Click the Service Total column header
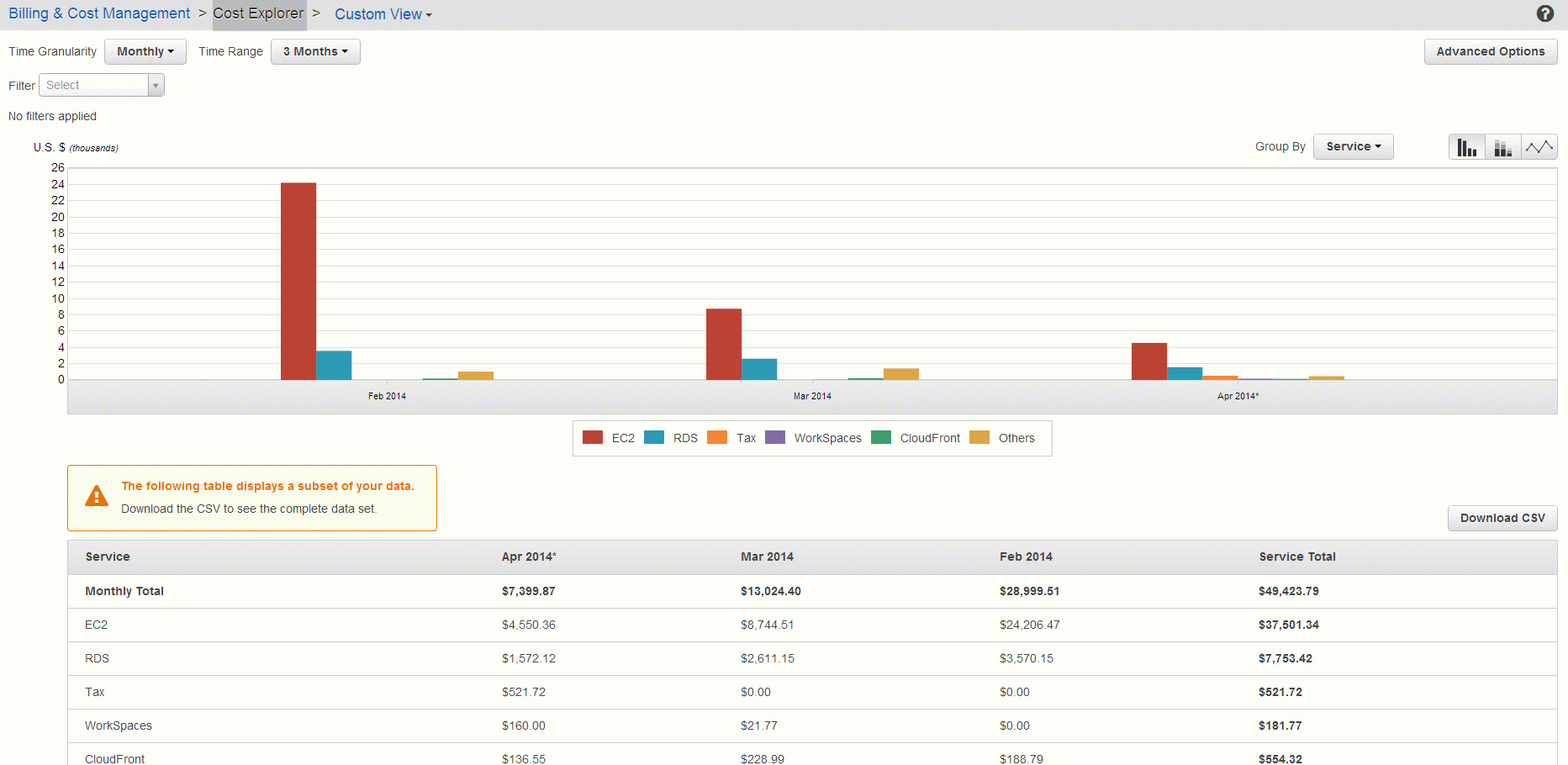This screenshot has height=765, width=1568. (1297, 557)
